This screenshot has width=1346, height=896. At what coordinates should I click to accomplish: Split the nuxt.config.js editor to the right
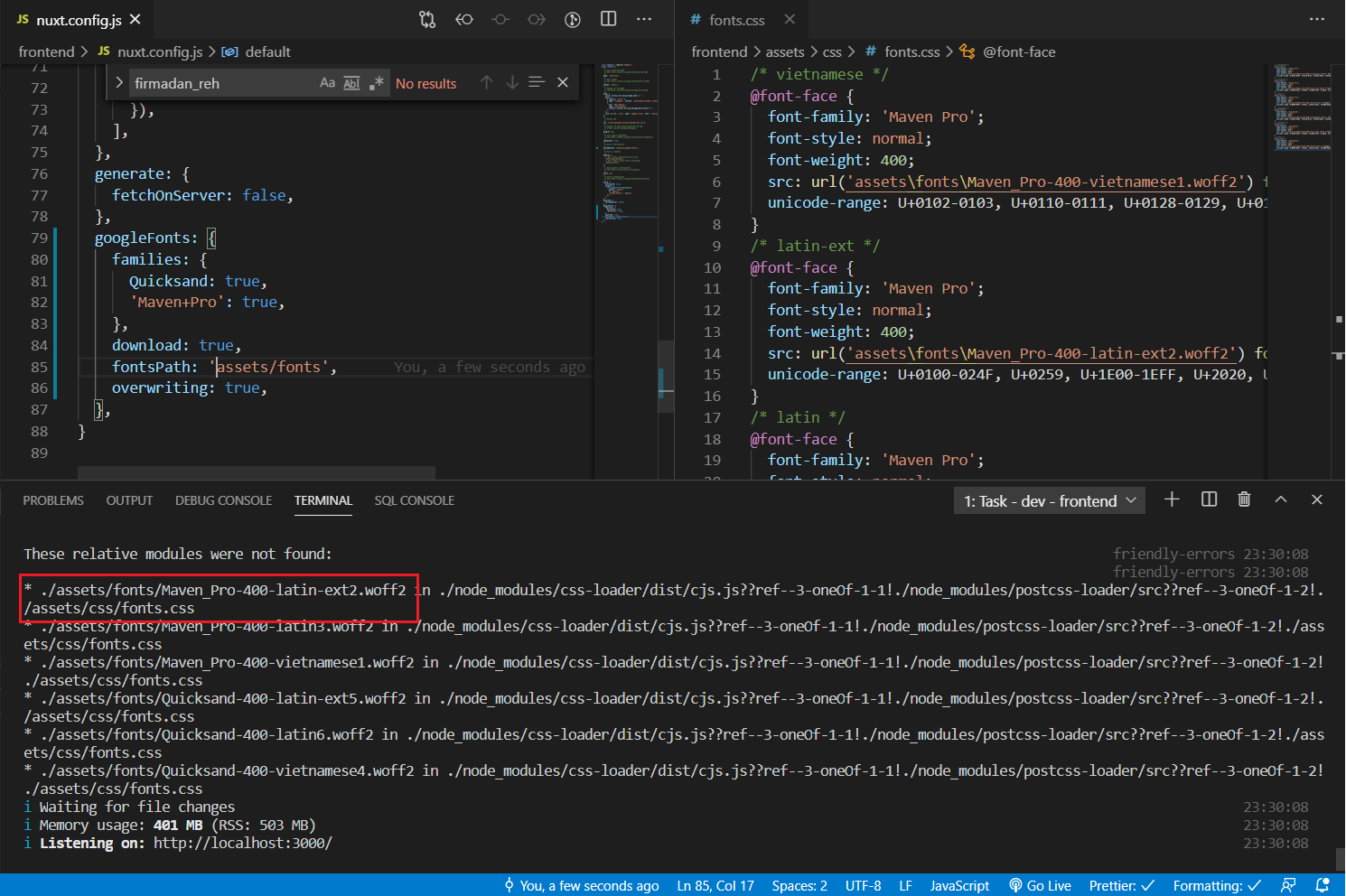coord(609,19)
